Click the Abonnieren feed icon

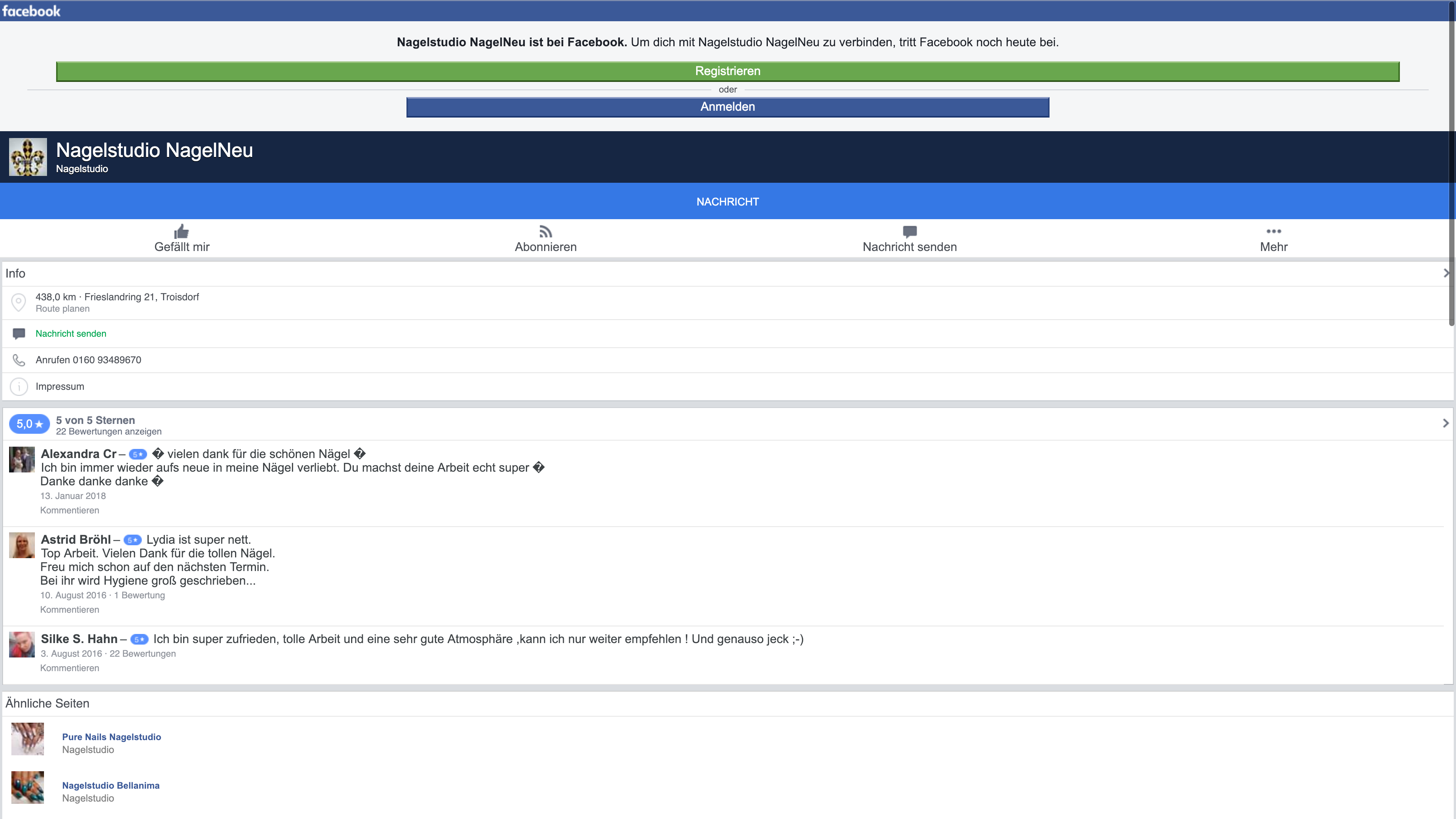pos(546,232)
